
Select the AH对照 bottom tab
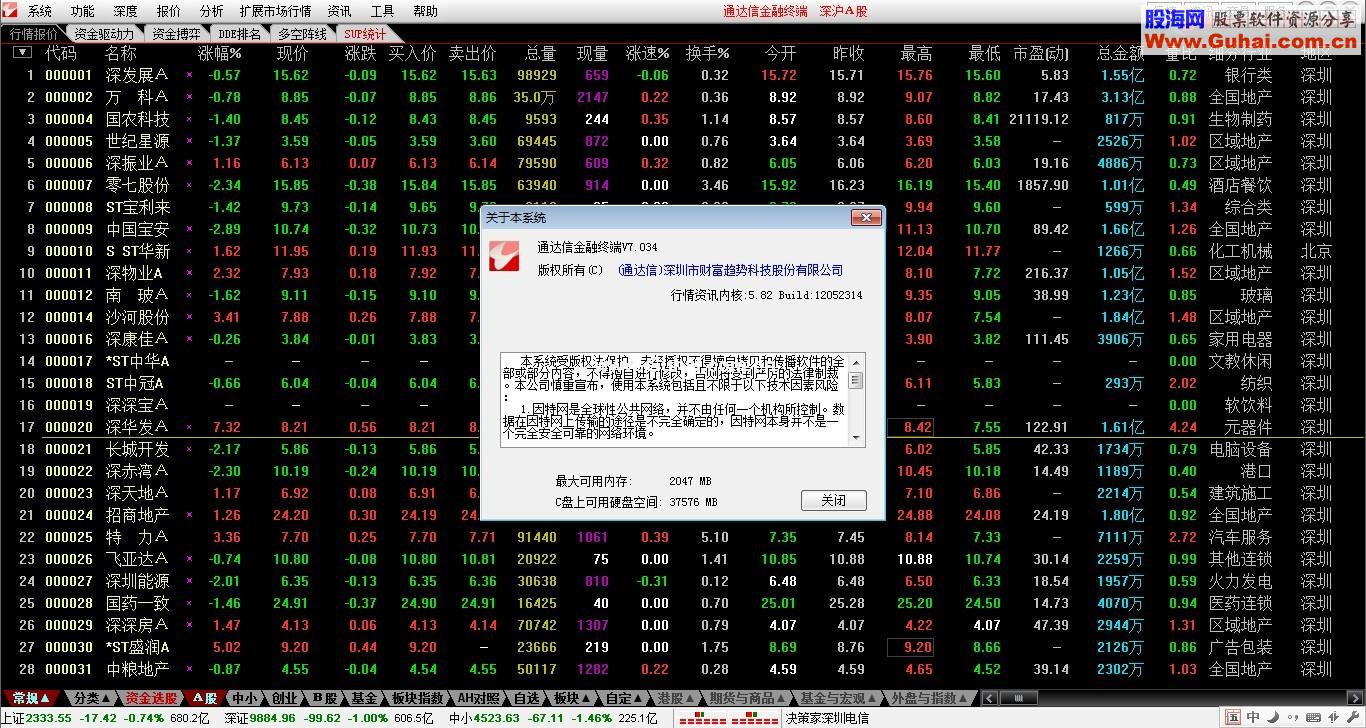click(478, 698)
